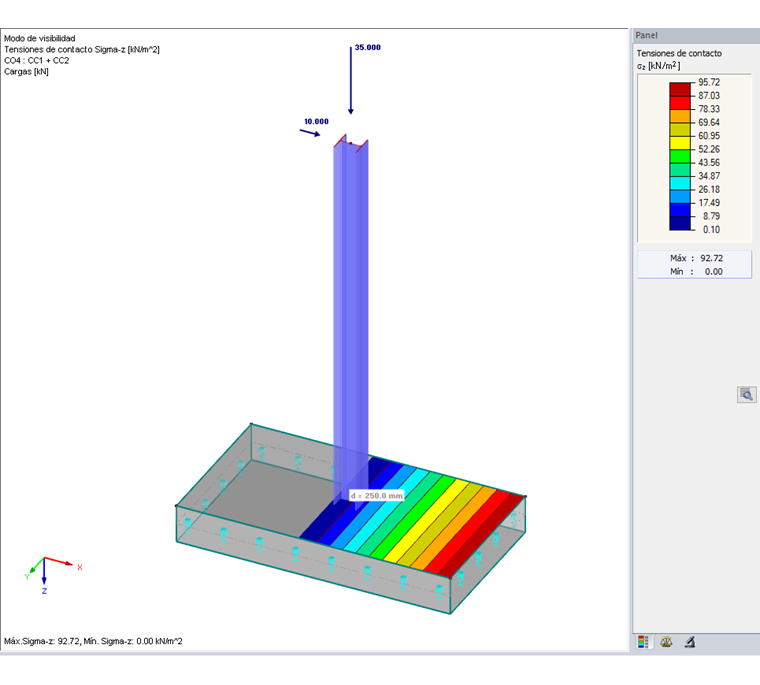760x685 pixels.
Task: Click the legend value 8.79
Action: click(712, 216)
